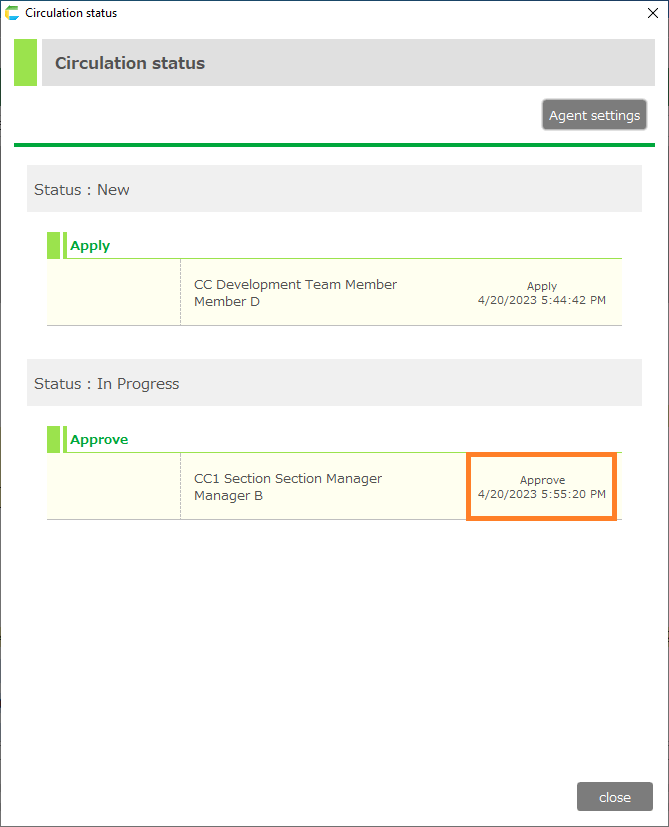The width and height of the screenshot is (669, 827).
Task: Select the Apply section heading
Action: [x=90, y=246]
